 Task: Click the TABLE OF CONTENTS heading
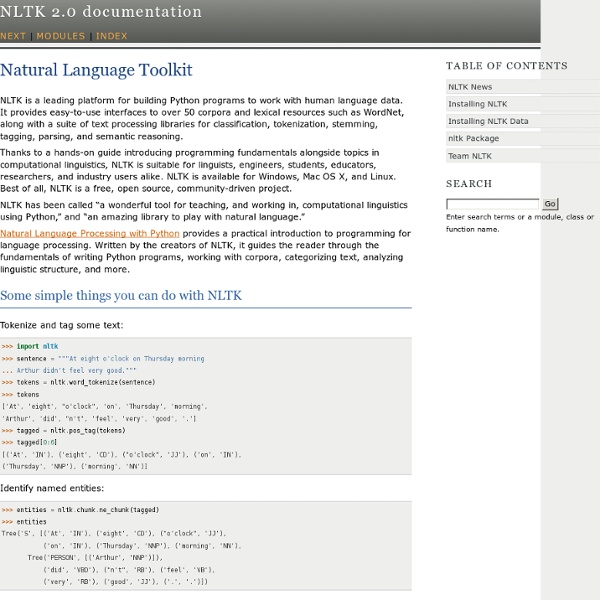[507, 66]
